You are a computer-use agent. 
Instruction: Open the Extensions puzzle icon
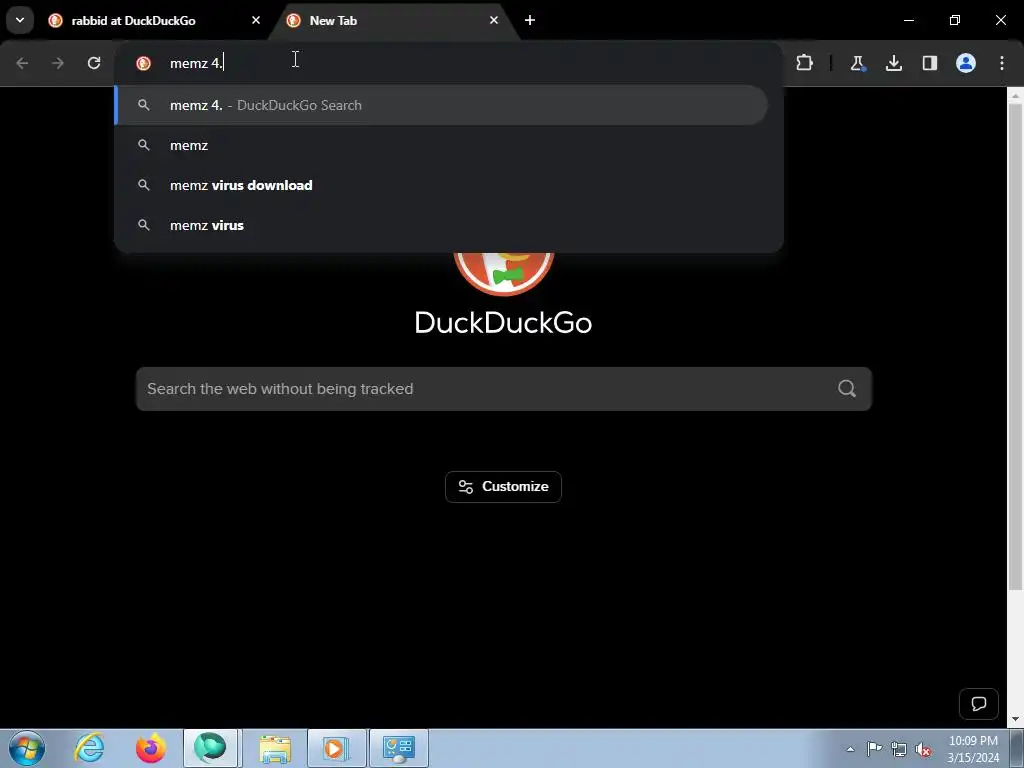(x=805, y=63)
